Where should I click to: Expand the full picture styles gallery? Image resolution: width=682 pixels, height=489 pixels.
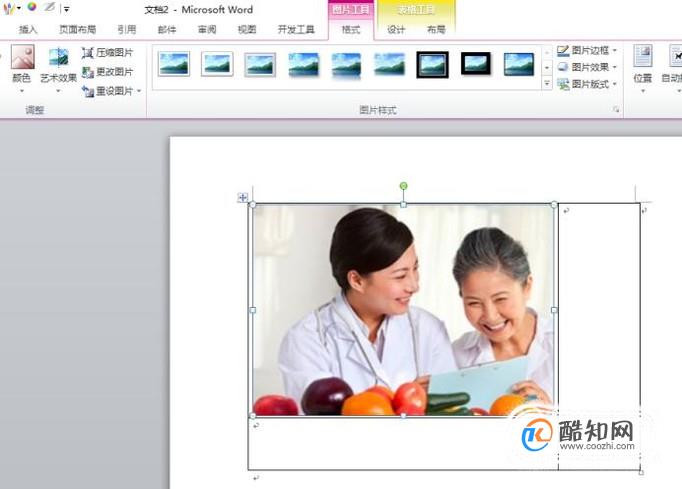547,83
